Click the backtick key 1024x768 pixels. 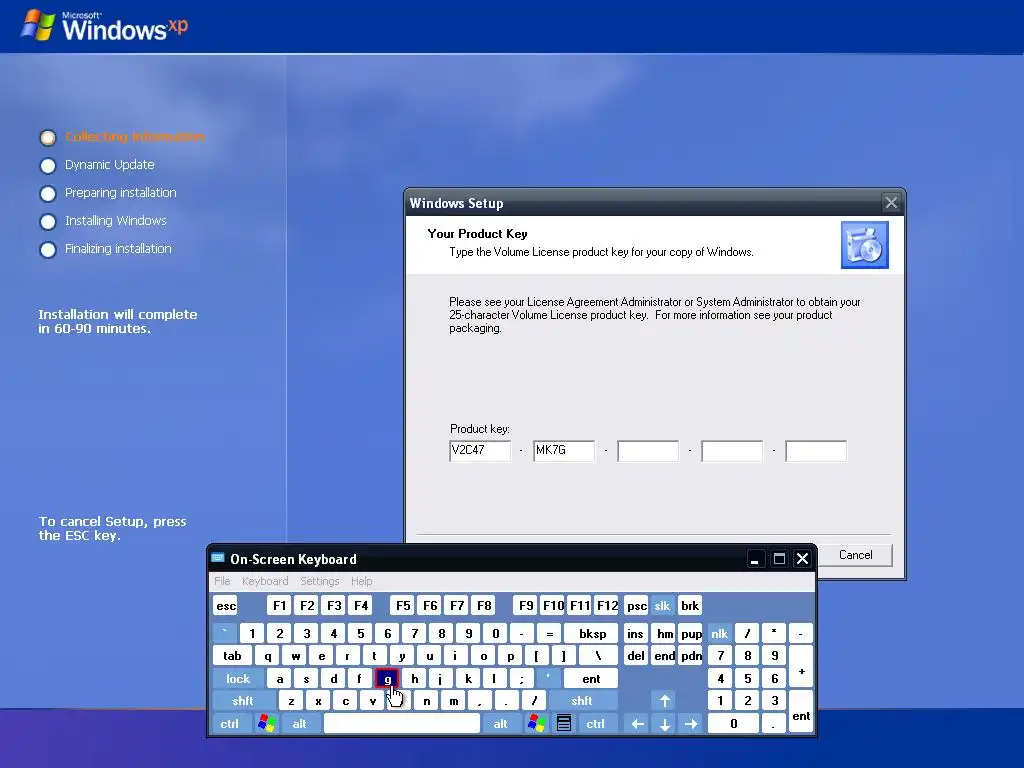click(x=225, y=633)
